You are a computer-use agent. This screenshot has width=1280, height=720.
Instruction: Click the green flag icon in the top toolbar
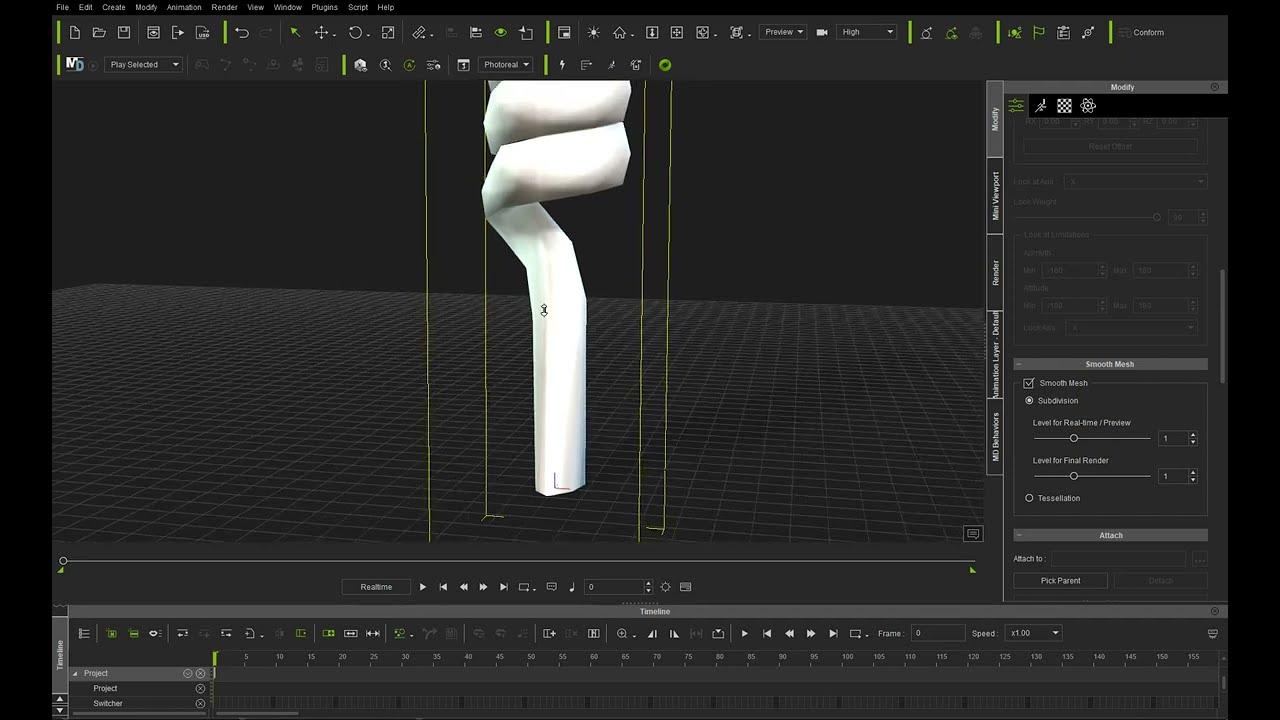1039,32
